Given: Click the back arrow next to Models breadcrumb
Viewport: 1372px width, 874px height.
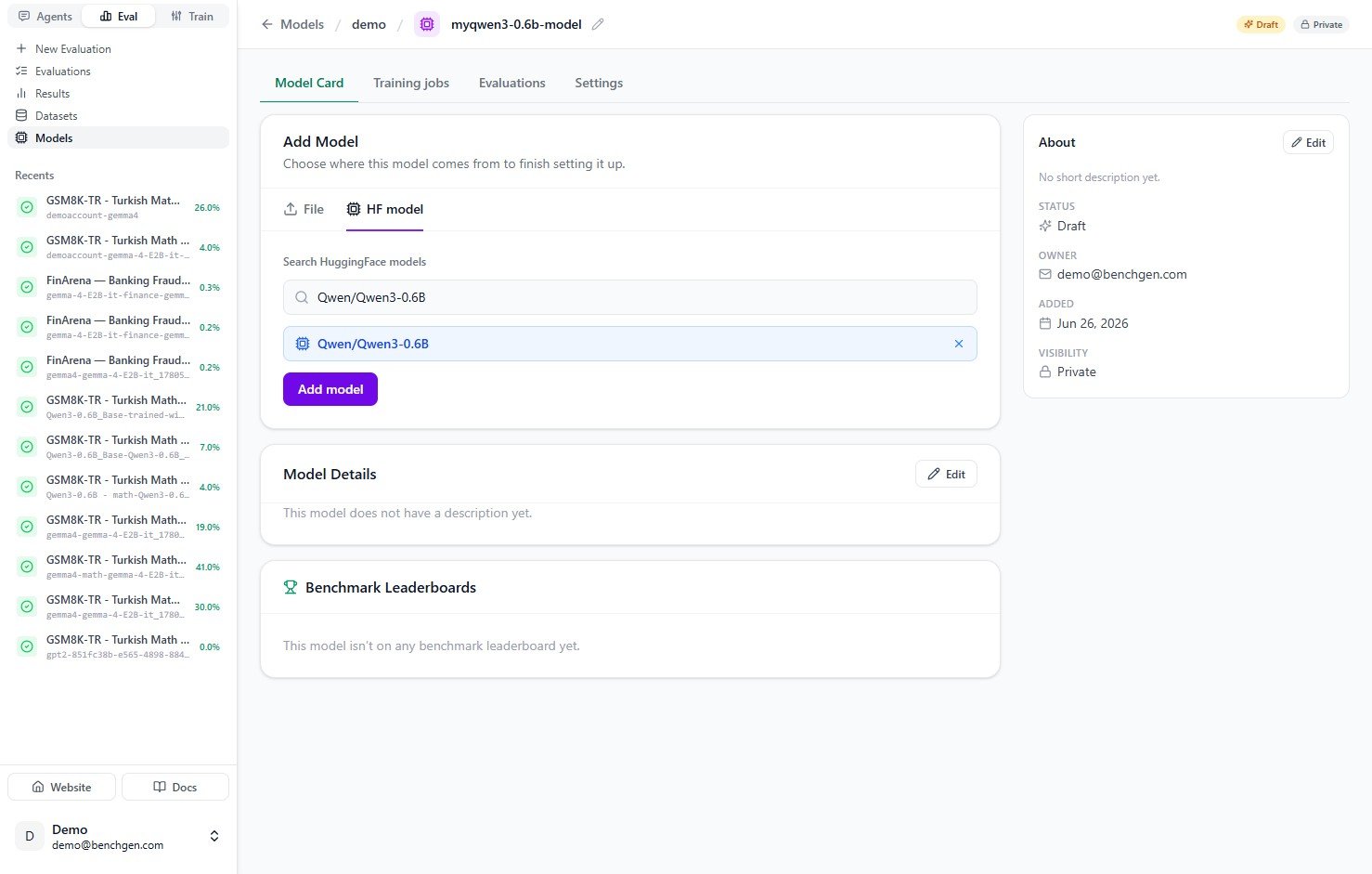Looking at the screenshot, I should click(267, 24).
